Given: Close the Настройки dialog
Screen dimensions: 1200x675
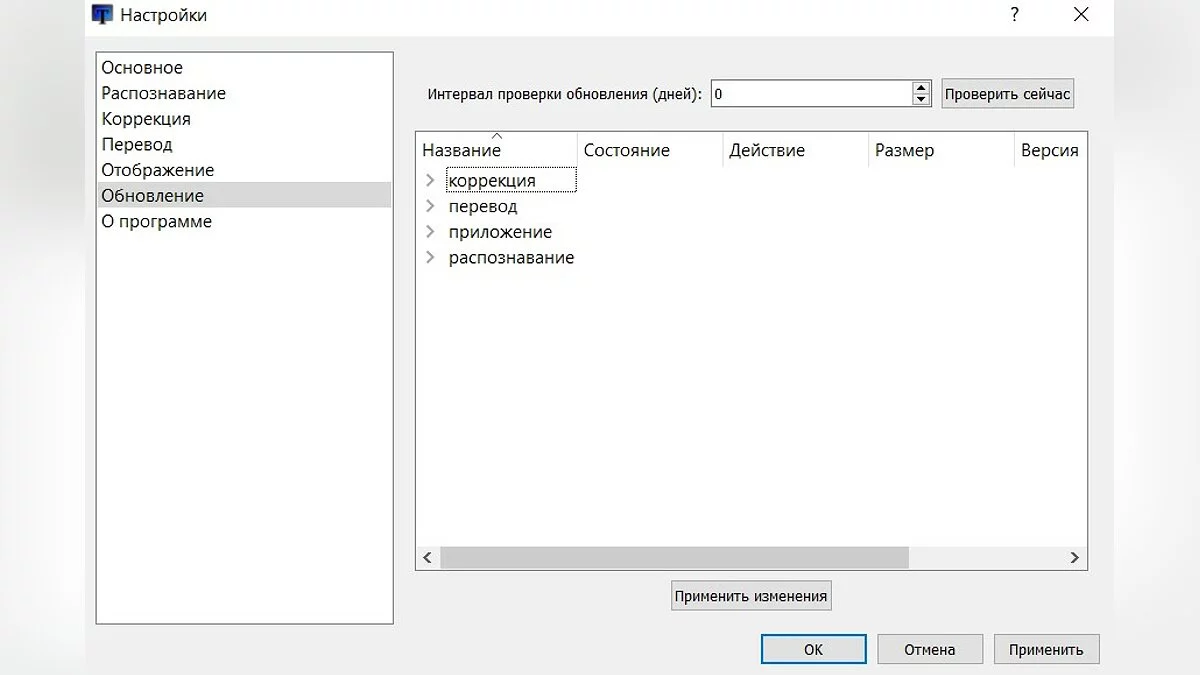Looking at the screenshot, I should coord(1080,15).
